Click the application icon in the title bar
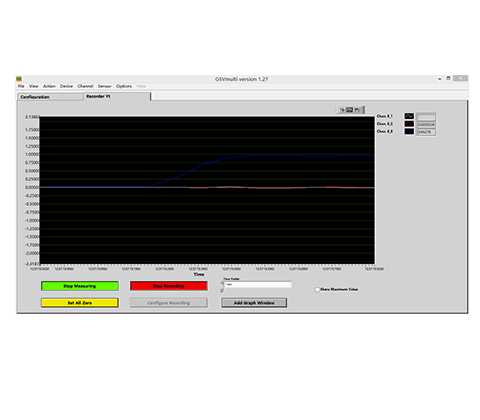Image resolution: width=480 pixels, height=420 pixels. click(x=19, y=79)
